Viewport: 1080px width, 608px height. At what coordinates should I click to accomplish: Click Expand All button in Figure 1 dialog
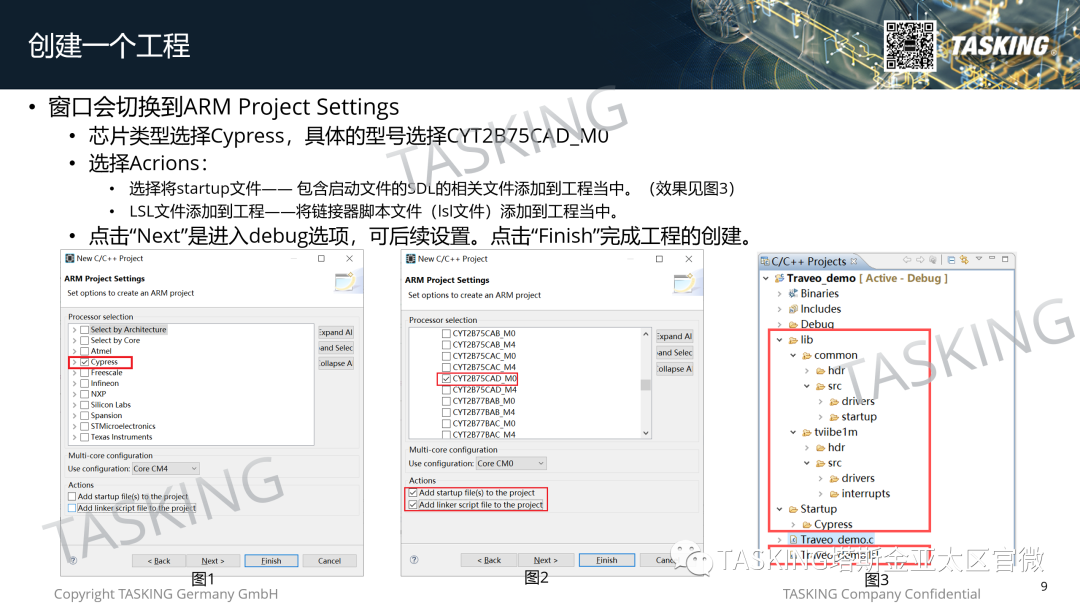[x=336, y=332]
